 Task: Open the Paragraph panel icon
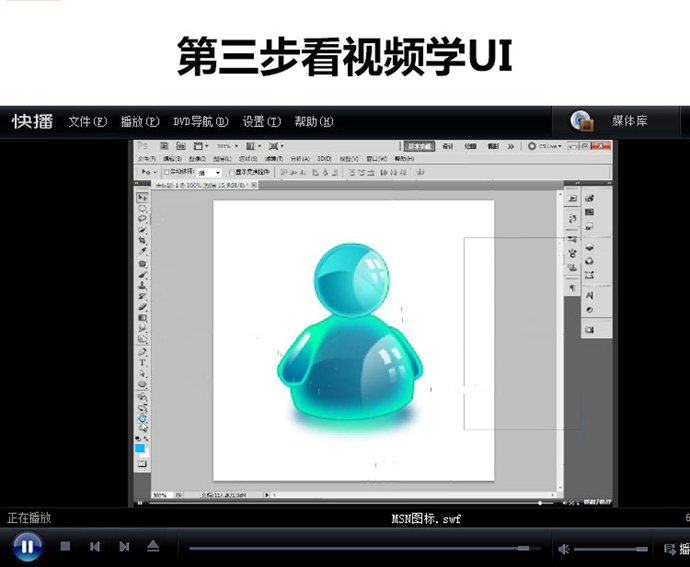point(572,288)
